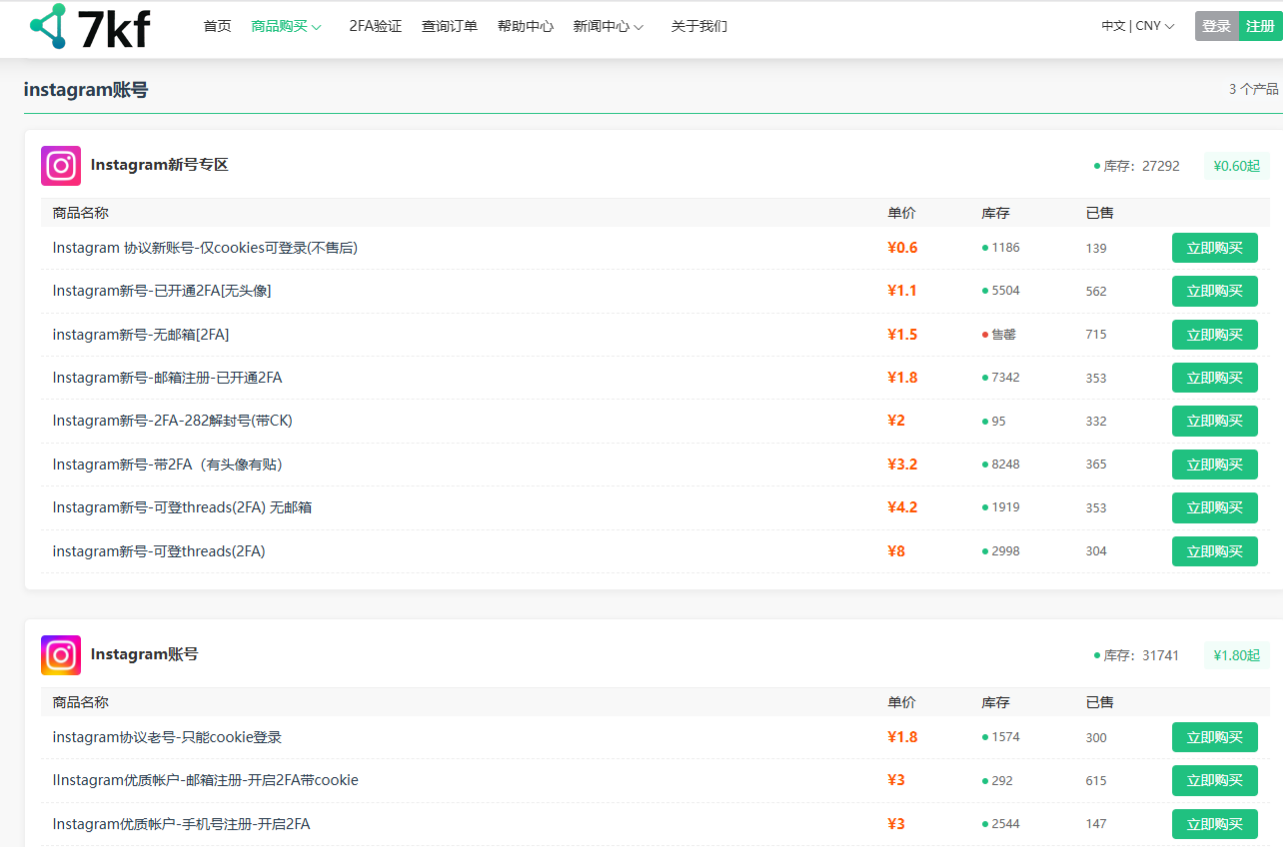The height and width of the screenshot is (847, 1283).
Task: Click the 库存：31741 total stock label
Action: coord(1136,656)
